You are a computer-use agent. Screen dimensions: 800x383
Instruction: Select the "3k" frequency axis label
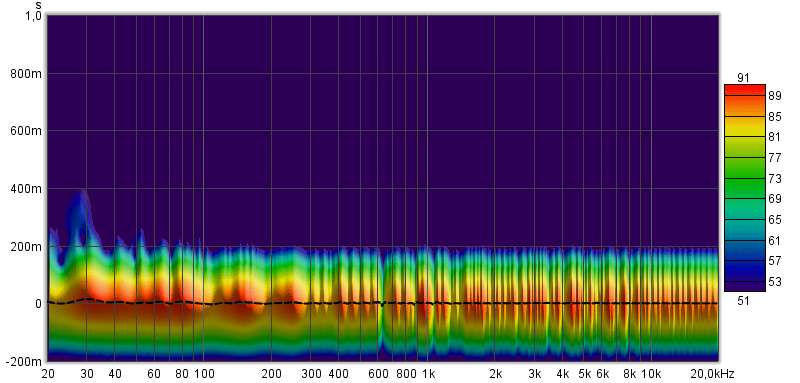(535, 373)
